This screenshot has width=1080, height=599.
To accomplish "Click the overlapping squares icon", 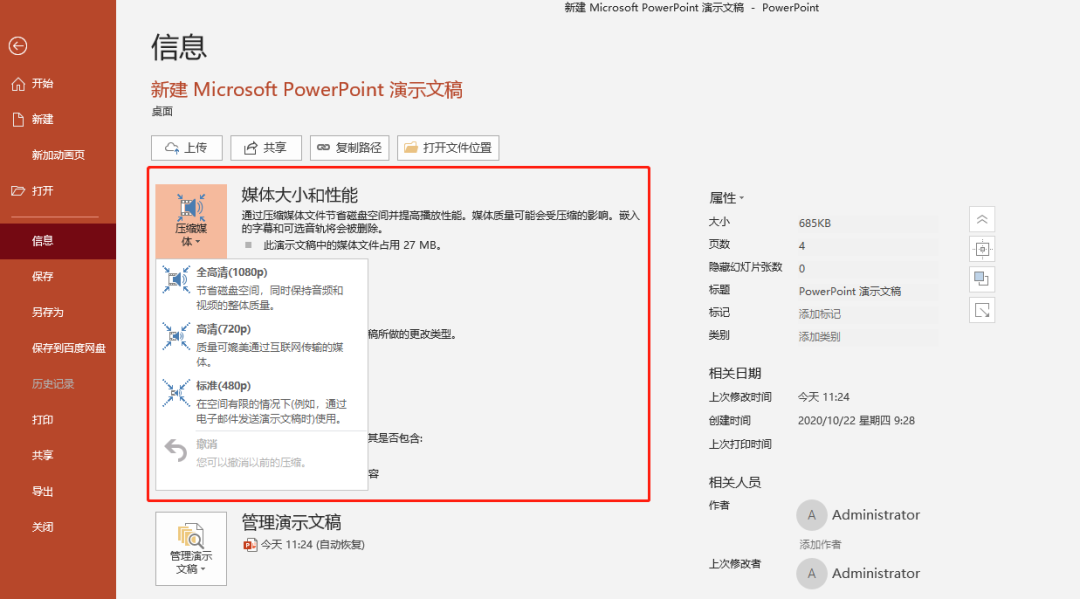I will pos(982,279).
